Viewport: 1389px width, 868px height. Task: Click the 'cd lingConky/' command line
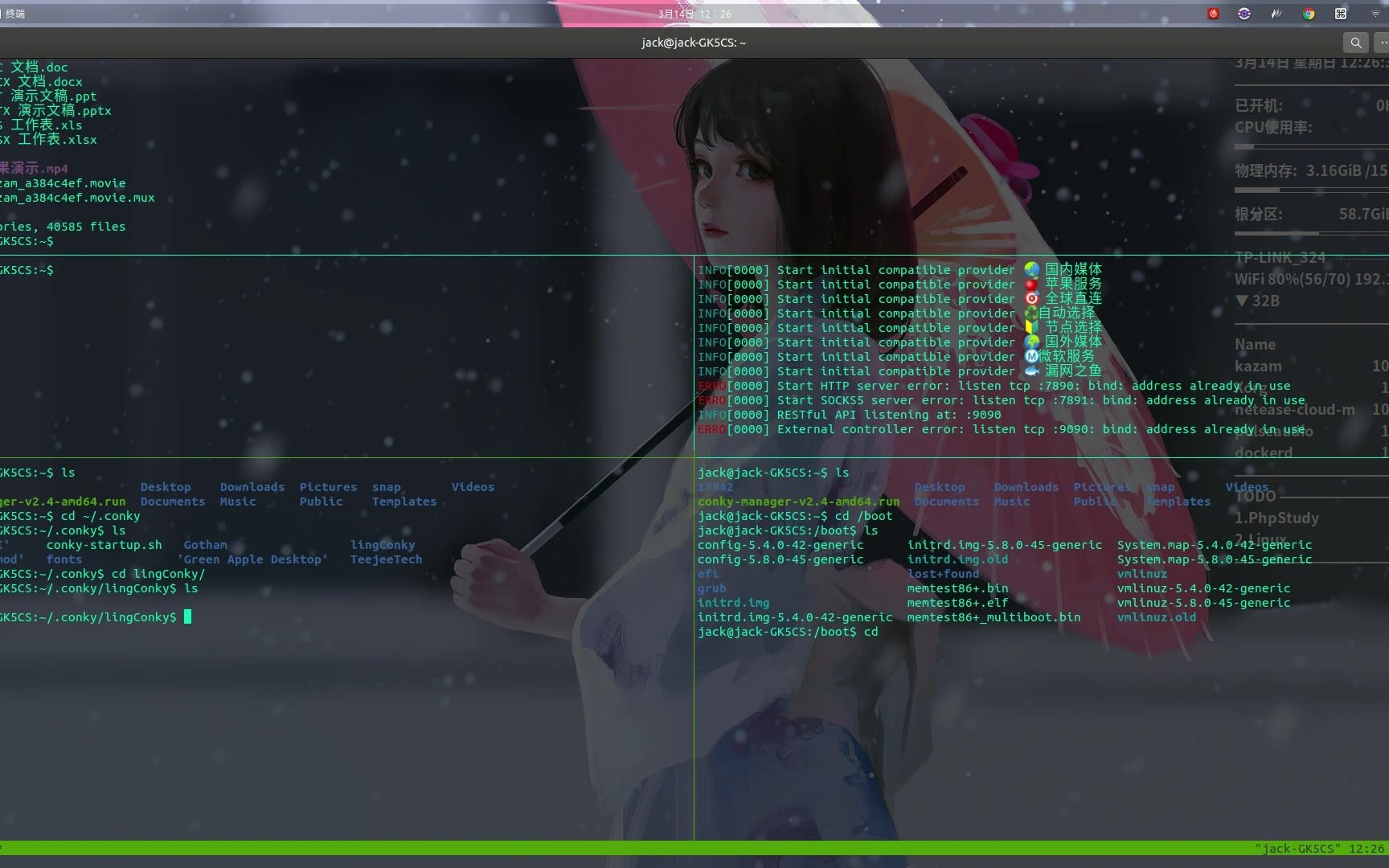click(102, 574)
